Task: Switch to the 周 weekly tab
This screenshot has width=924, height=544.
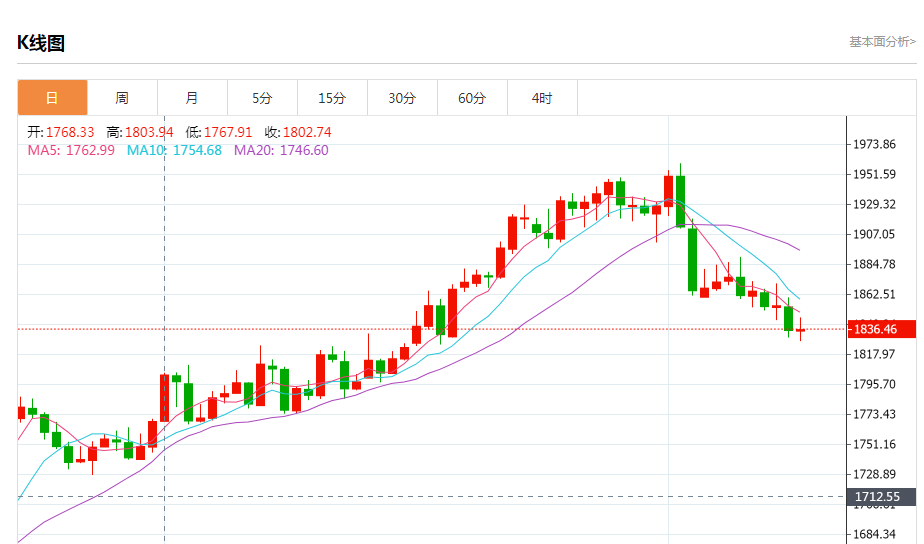Action: point(122,98)
